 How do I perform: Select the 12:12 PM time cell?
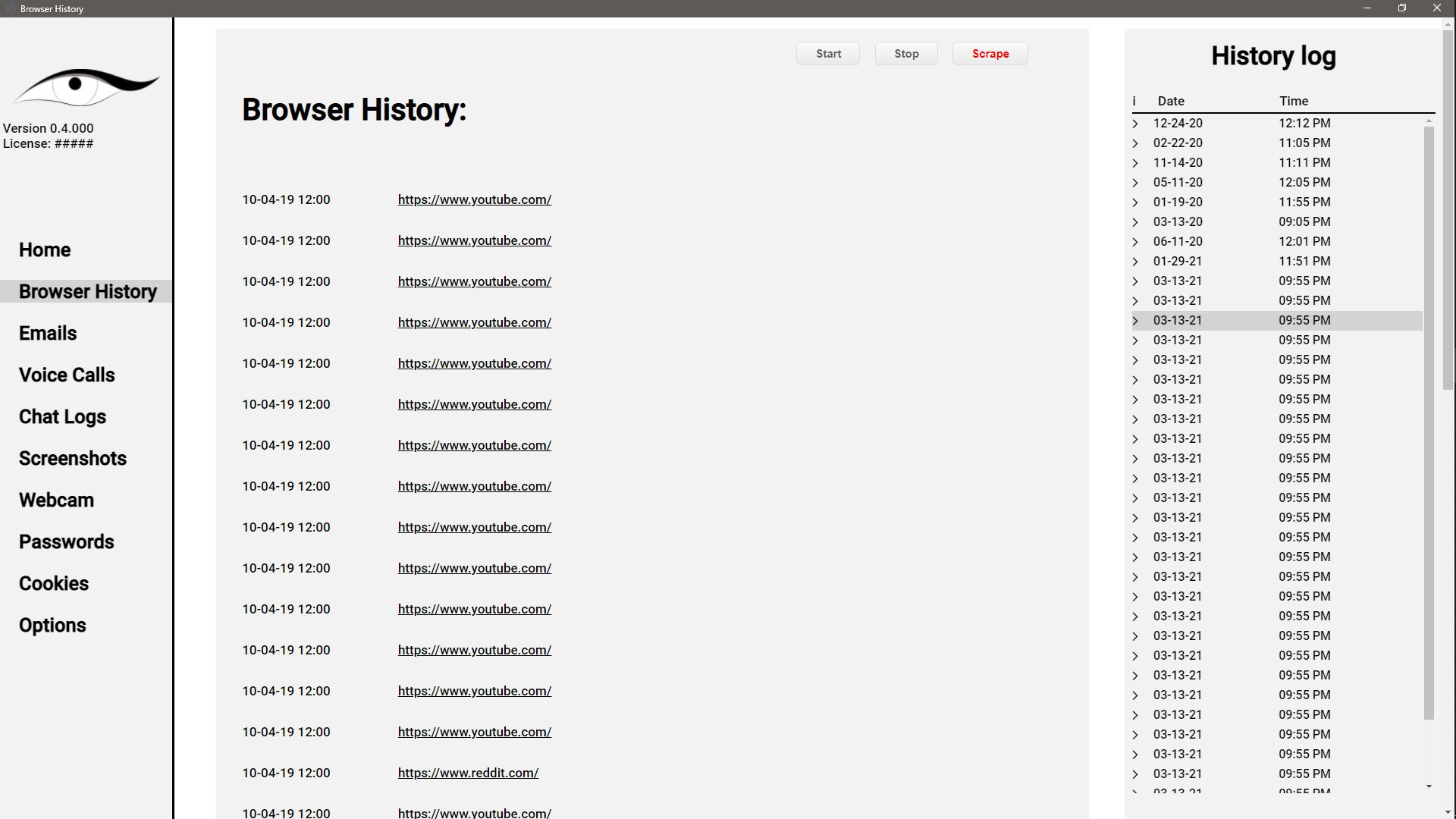(1304, 123)
